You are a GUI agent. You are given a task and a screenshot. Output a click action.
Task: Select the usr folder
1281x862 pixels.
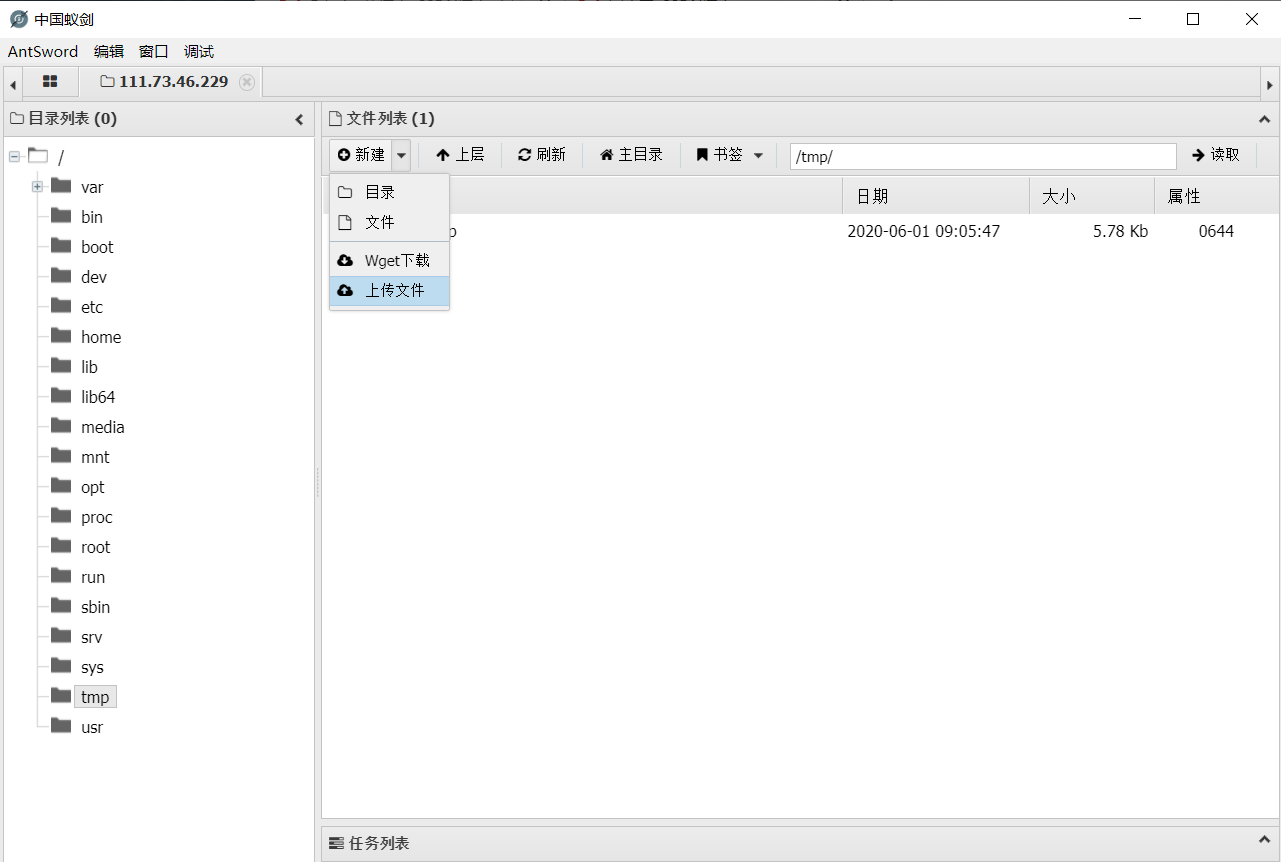click(x=92, y=727)
